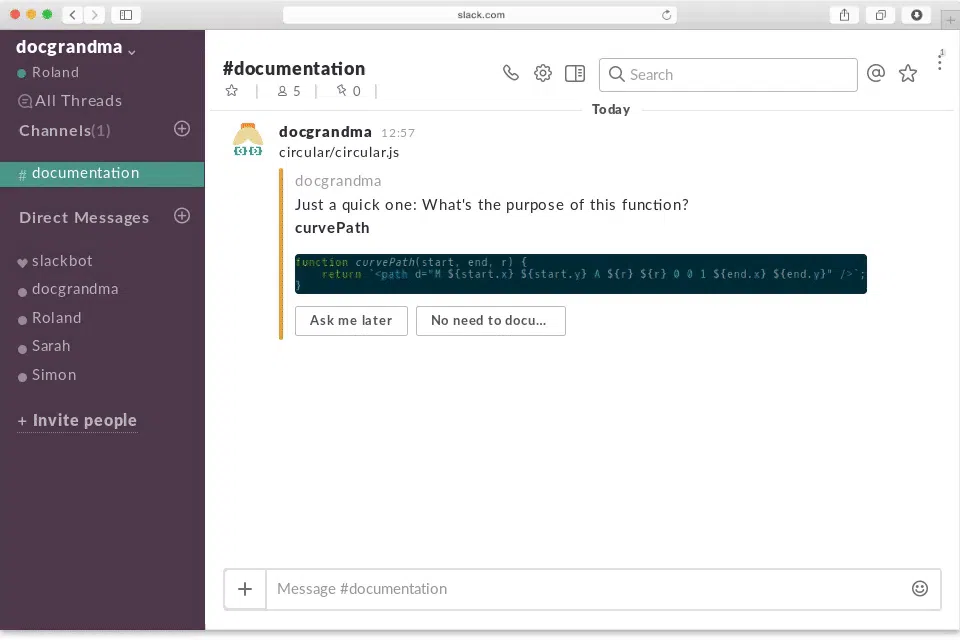Show all tabs overview button
Viewport: 960px width, 640px height.
tap(880, 15)
